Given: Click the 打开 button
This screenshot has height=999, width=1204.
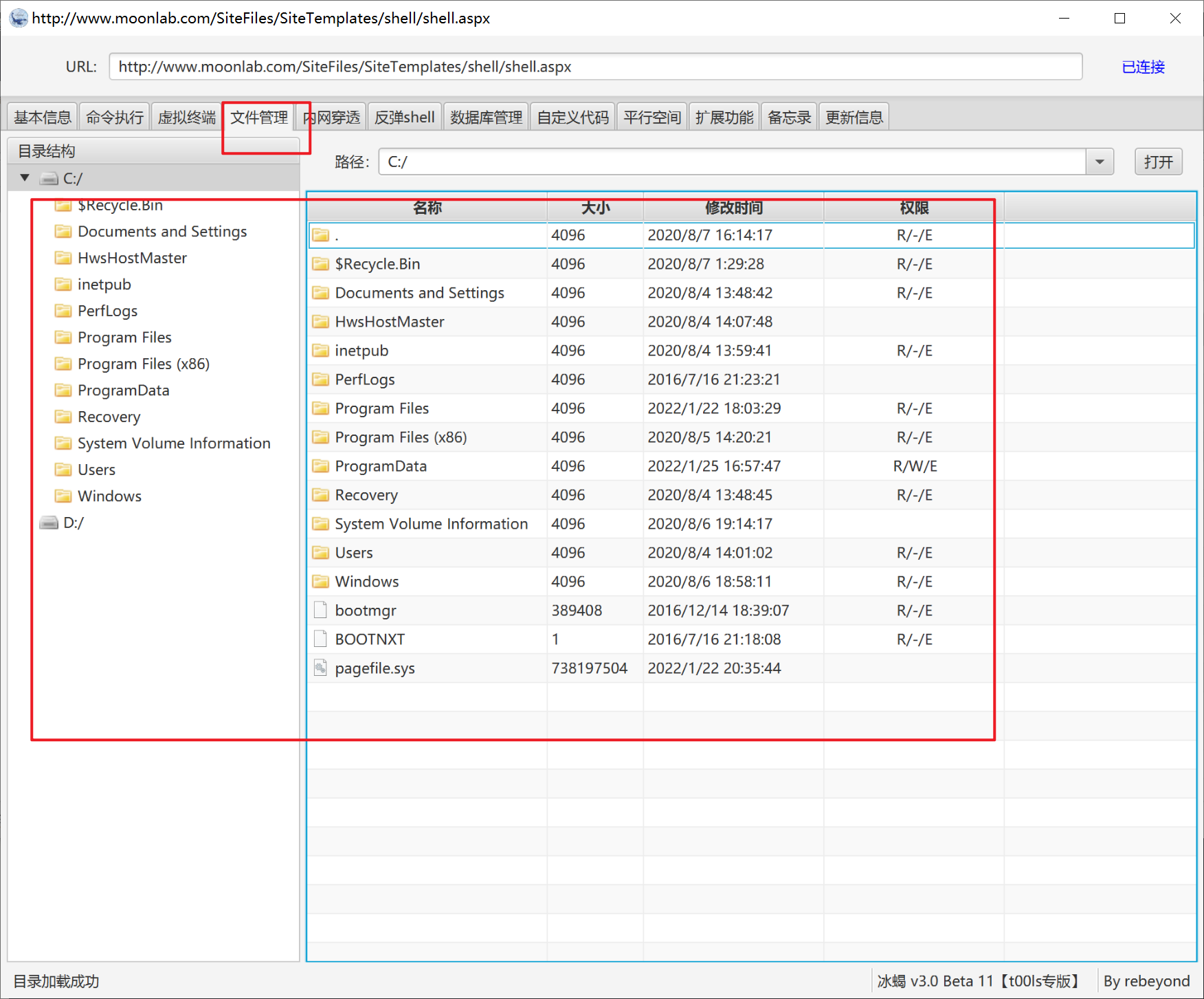Looking at the screenshot, I should (x=1159, y=162).
